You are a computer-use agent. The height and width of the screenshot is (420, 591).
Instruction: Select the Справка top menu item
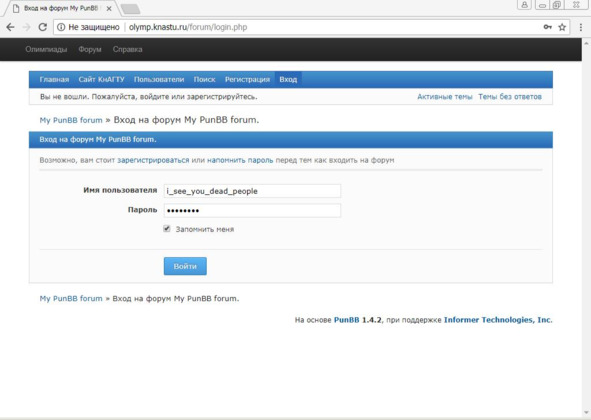(x=127, y=49)
